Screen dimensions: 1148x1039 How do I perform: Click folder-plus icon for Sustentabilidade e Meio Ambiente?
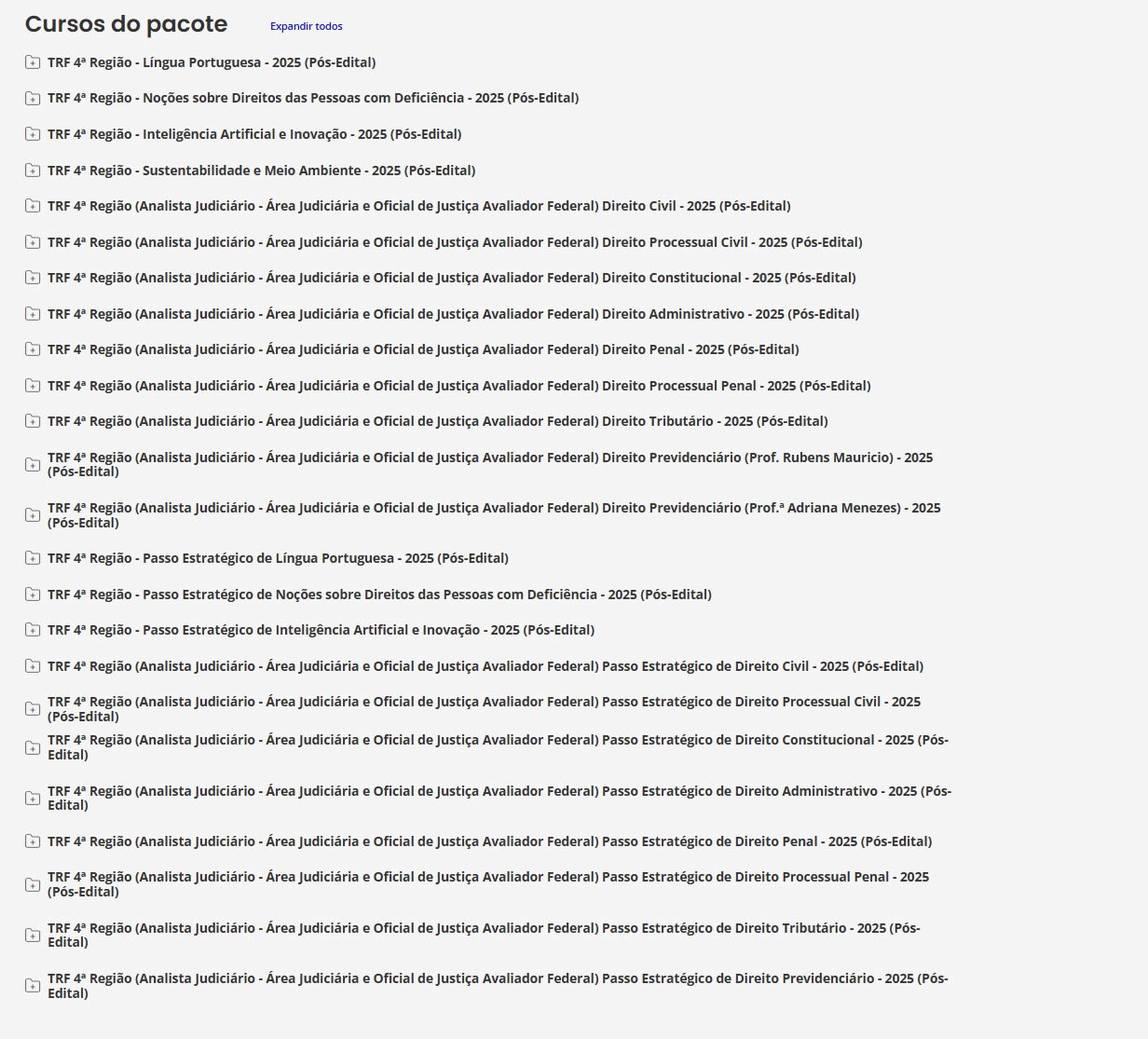pos(33,171)
